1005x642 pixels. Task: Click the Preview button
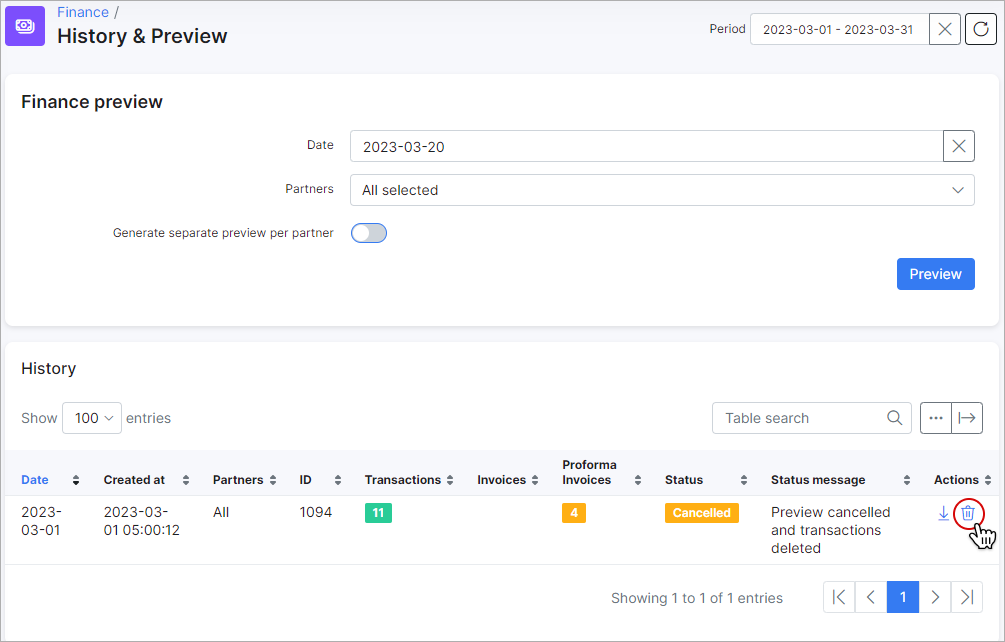935,273
